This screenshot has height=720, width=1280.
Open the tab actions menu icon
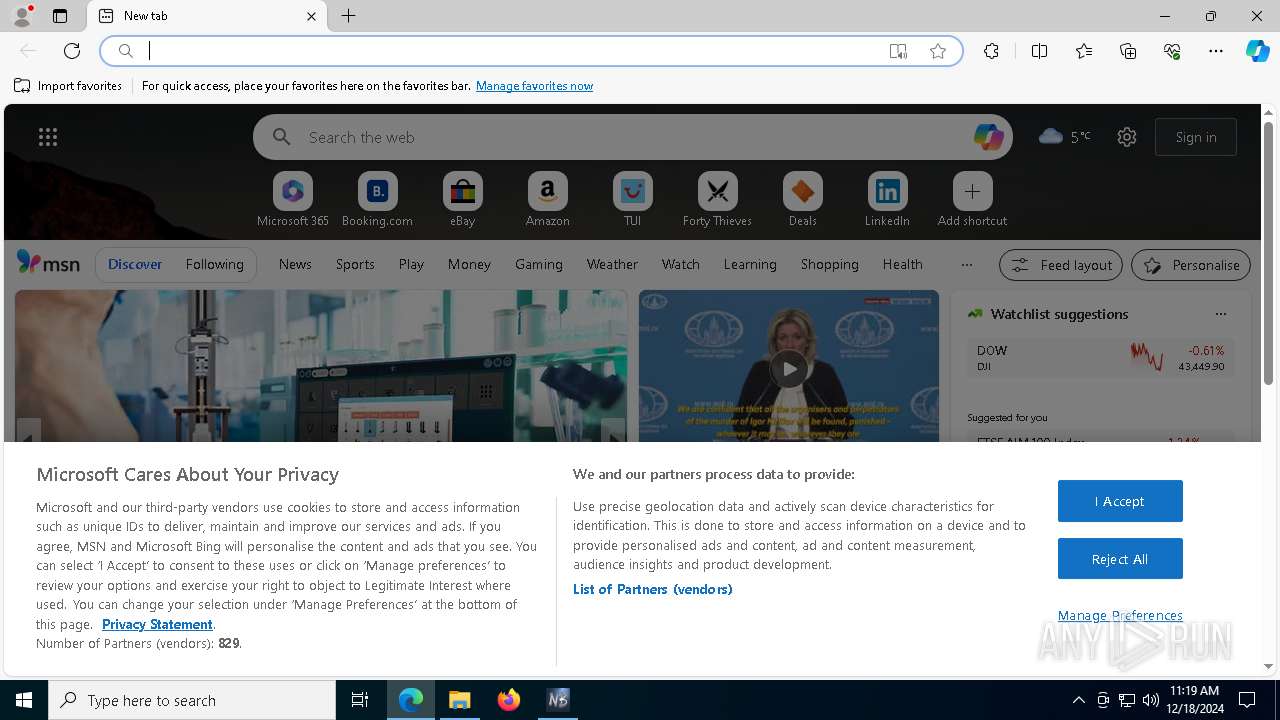60,16
